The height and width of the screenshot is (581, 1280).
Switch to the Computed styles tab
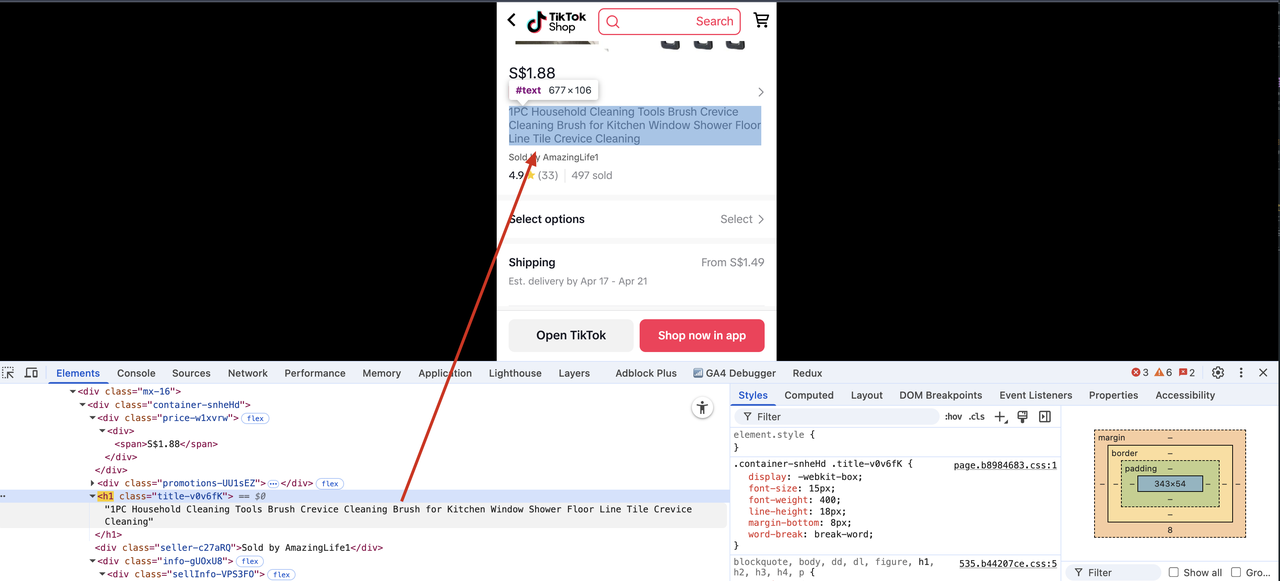point(809,395)
